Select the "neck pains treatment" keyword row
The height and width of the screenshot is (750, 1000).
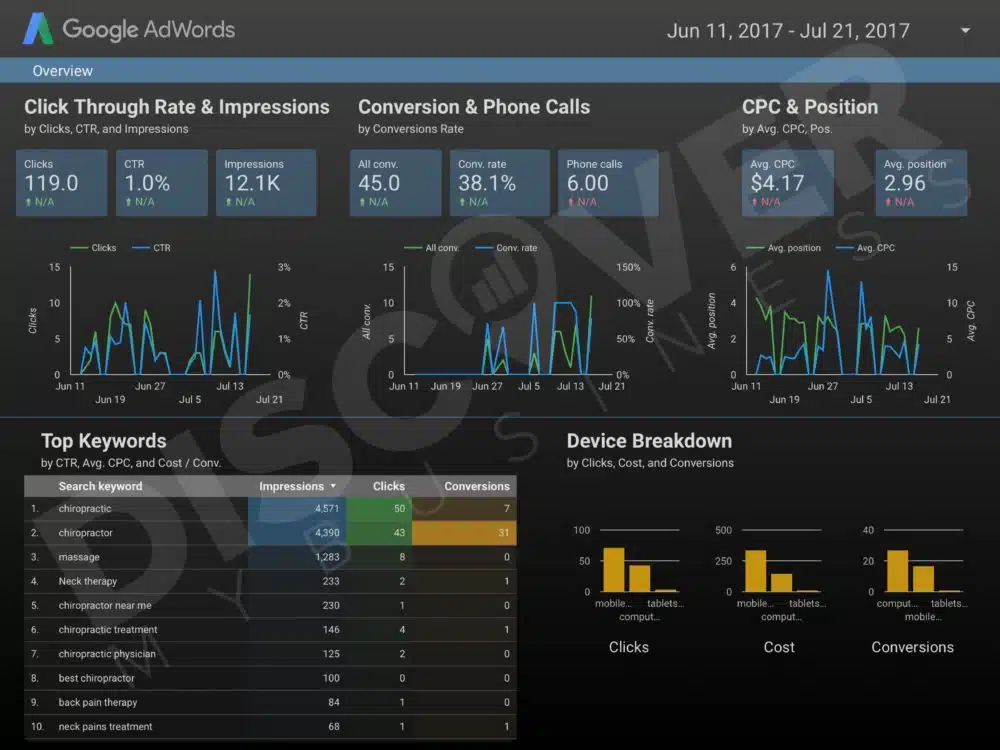click(x=270, y=726)
